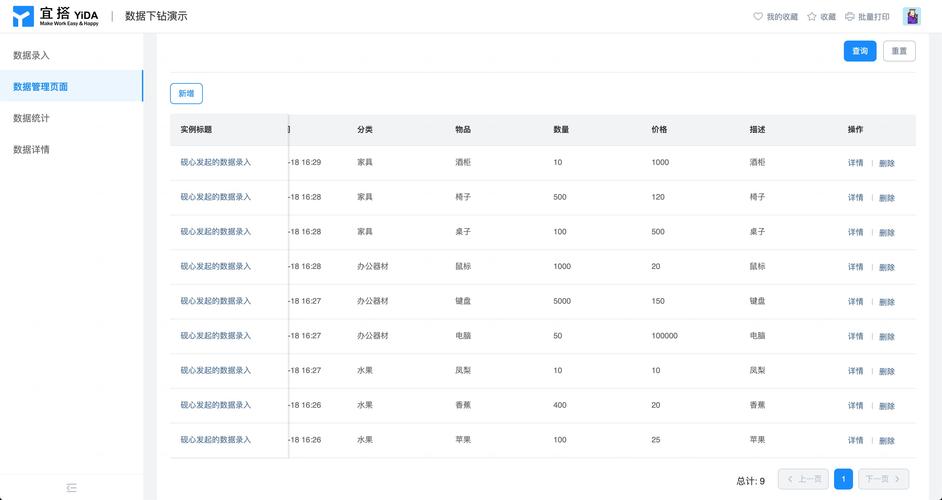The height and width of the screenshot is (500, 942).
Task: Click the 批量打印 printer icon
Action: click(850, 17)
